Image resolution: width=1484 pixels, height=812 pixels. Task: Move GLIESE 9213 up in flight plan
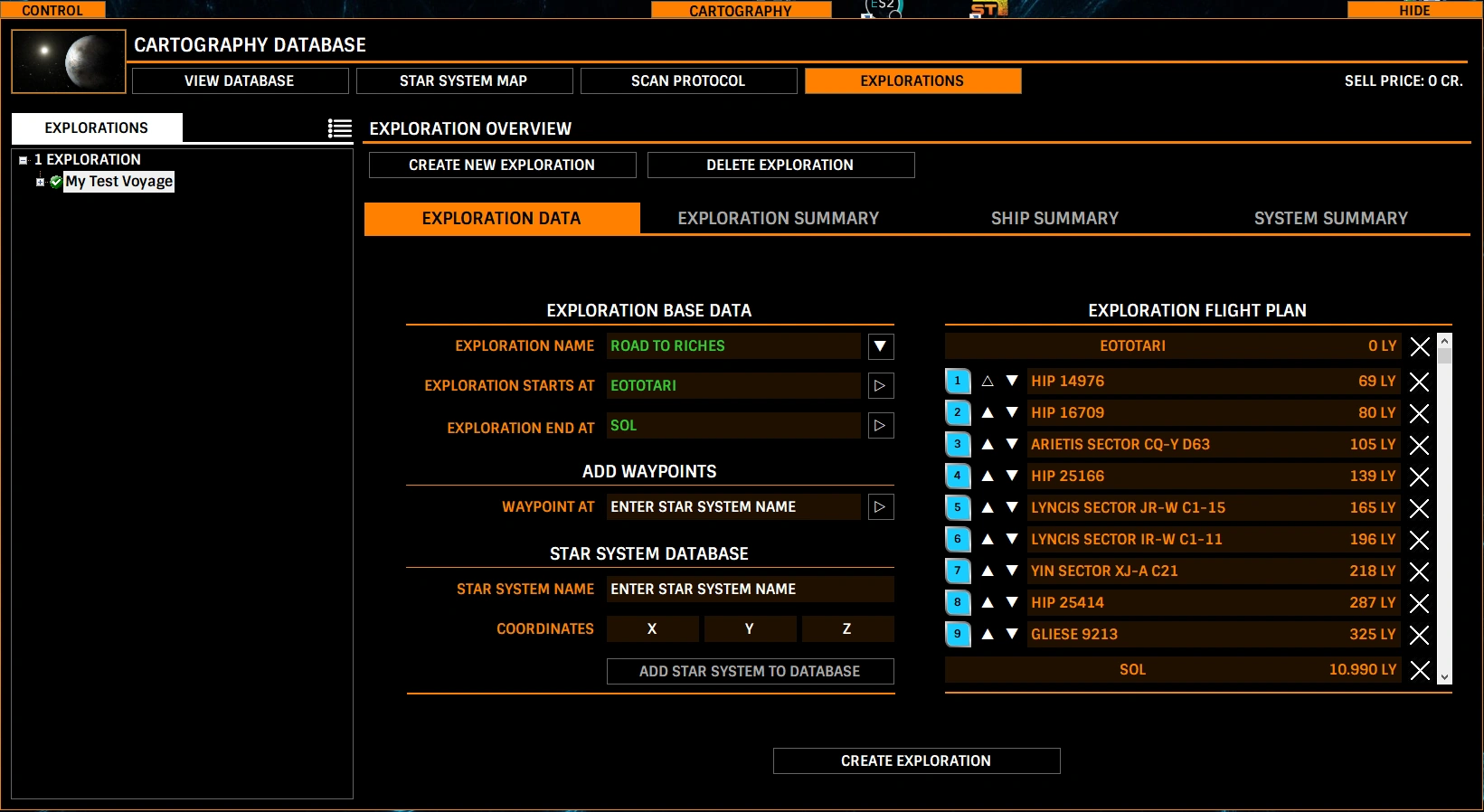[988, 634]
